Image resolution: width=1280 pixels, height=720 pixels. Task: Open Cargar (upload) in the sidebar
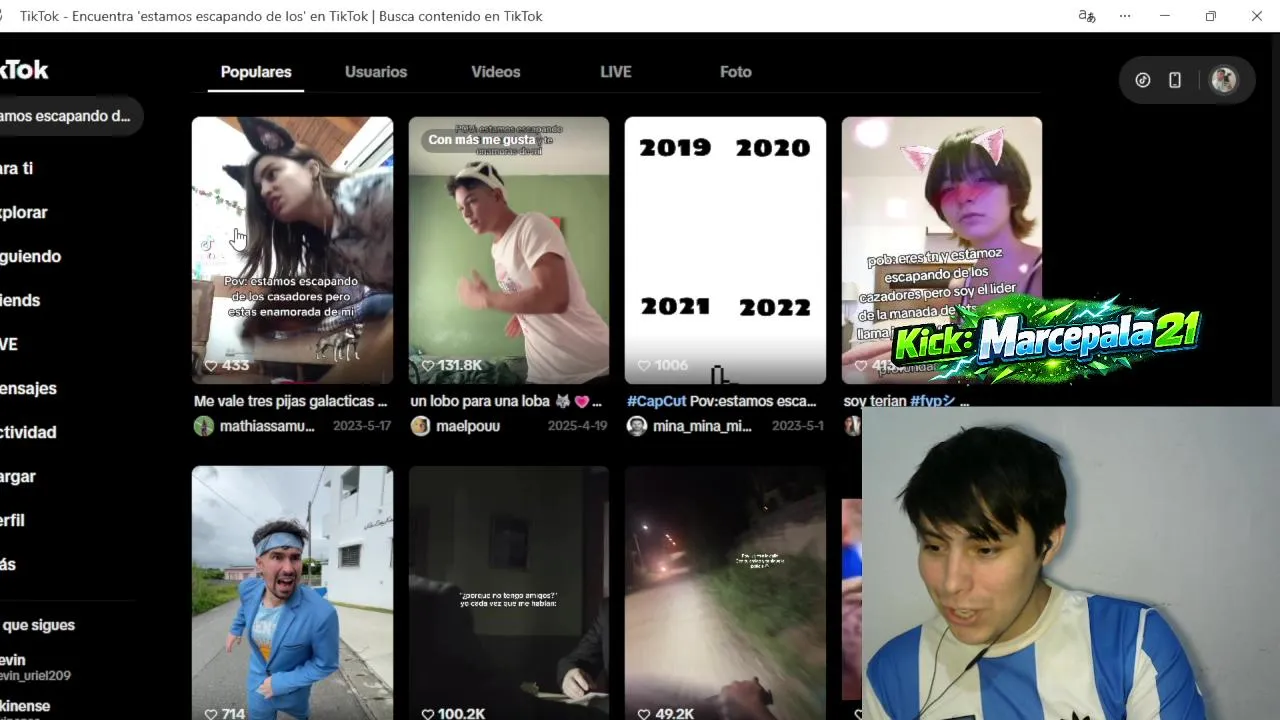[18, 476]
